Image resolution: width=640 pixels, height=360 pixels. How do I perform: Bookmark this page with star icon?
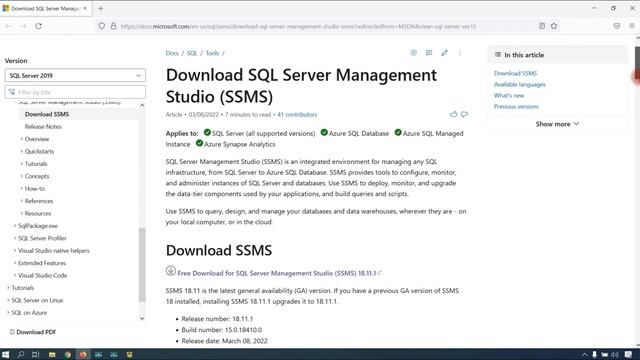pyautogui.click(x=554, y=26)
